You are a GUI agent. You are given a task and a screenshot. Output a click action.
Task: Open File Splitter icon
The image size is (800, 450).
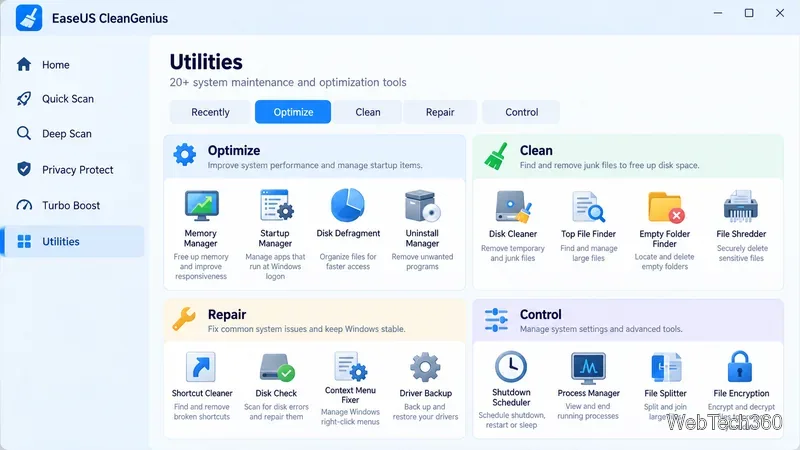coord(666,367)
